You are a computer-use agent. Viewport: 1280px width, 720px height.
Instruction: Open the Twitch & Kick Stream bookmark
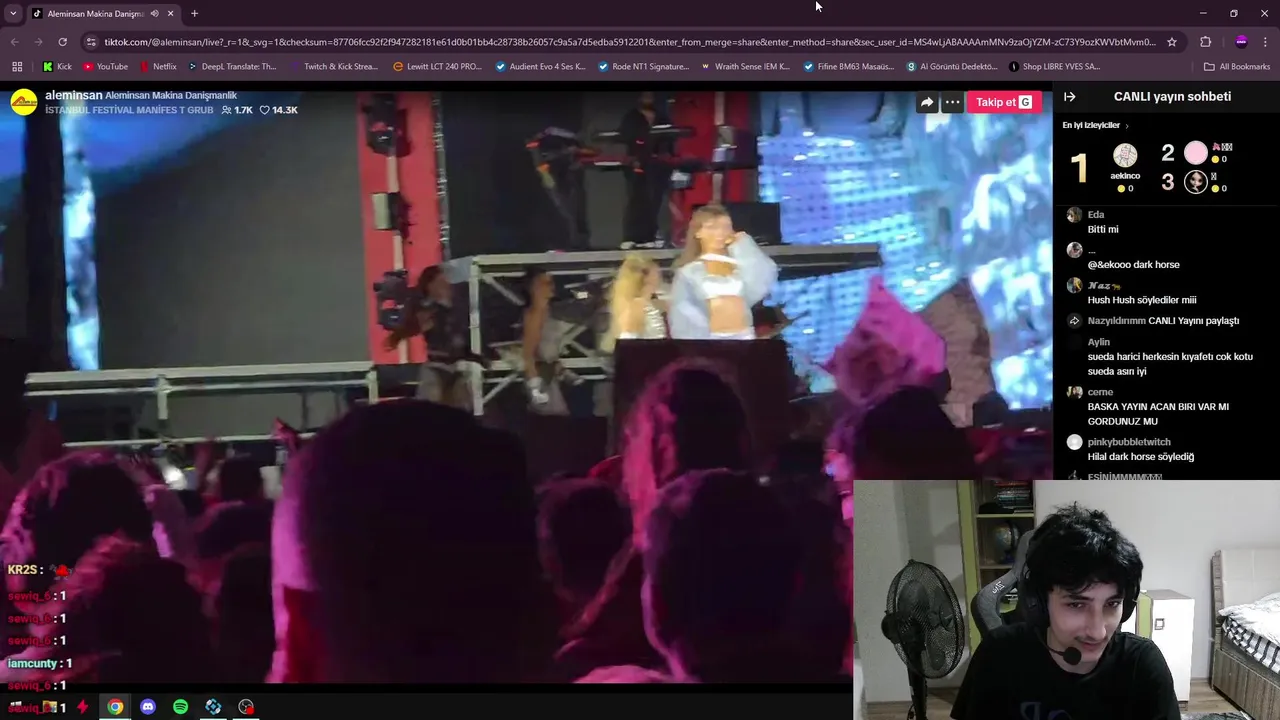pyautogui.click(x=334, y=67)
